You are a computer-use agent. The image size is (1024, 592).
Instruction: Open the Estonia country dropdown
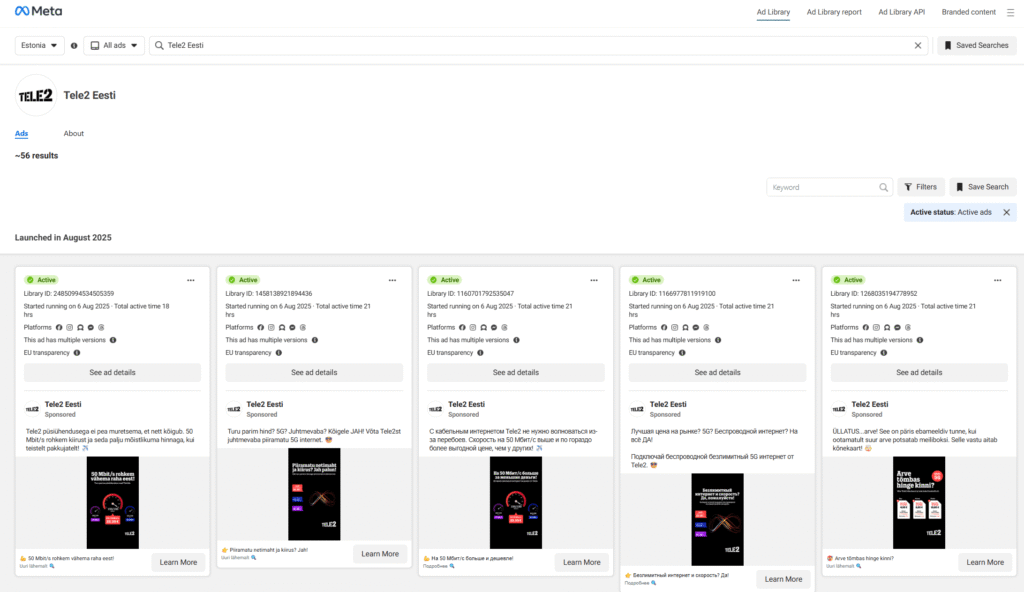pos(39,46)
